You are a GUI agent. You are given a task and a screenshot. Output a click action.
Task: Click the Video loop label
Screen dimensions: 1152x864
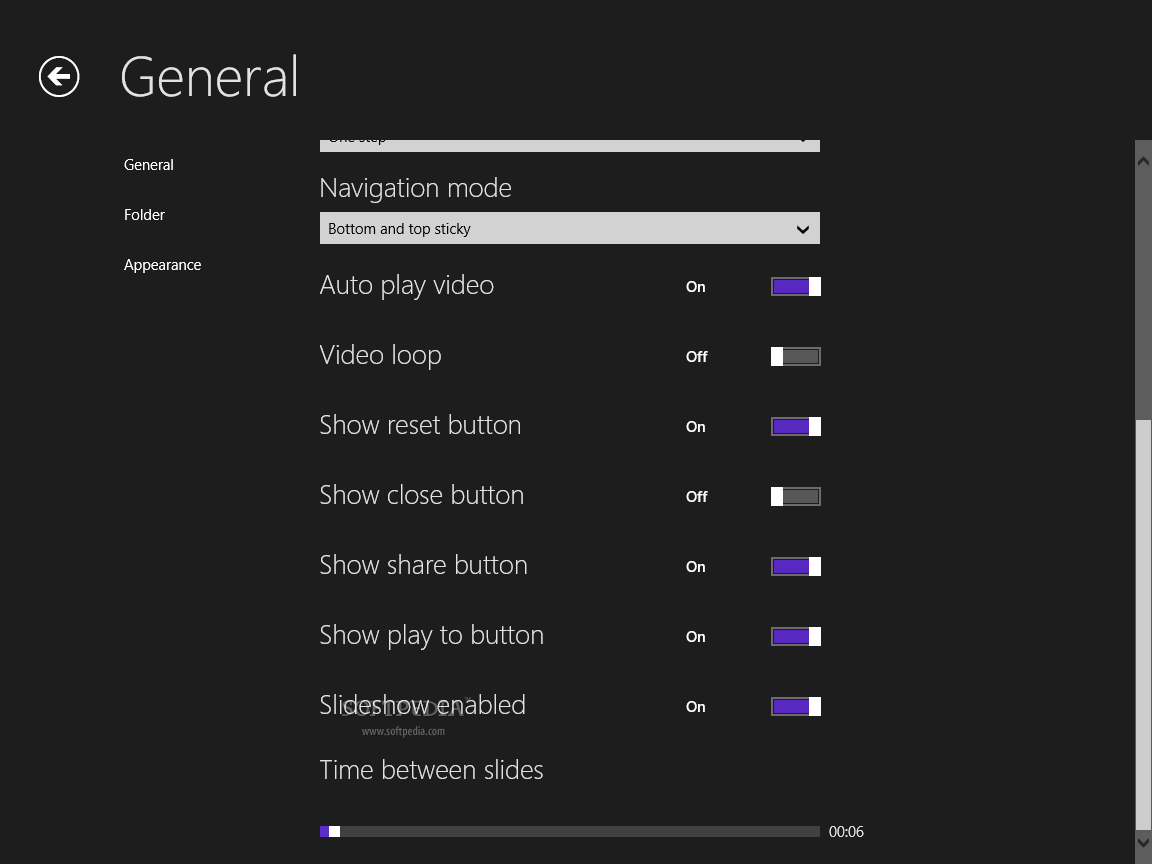pos(381,356)
